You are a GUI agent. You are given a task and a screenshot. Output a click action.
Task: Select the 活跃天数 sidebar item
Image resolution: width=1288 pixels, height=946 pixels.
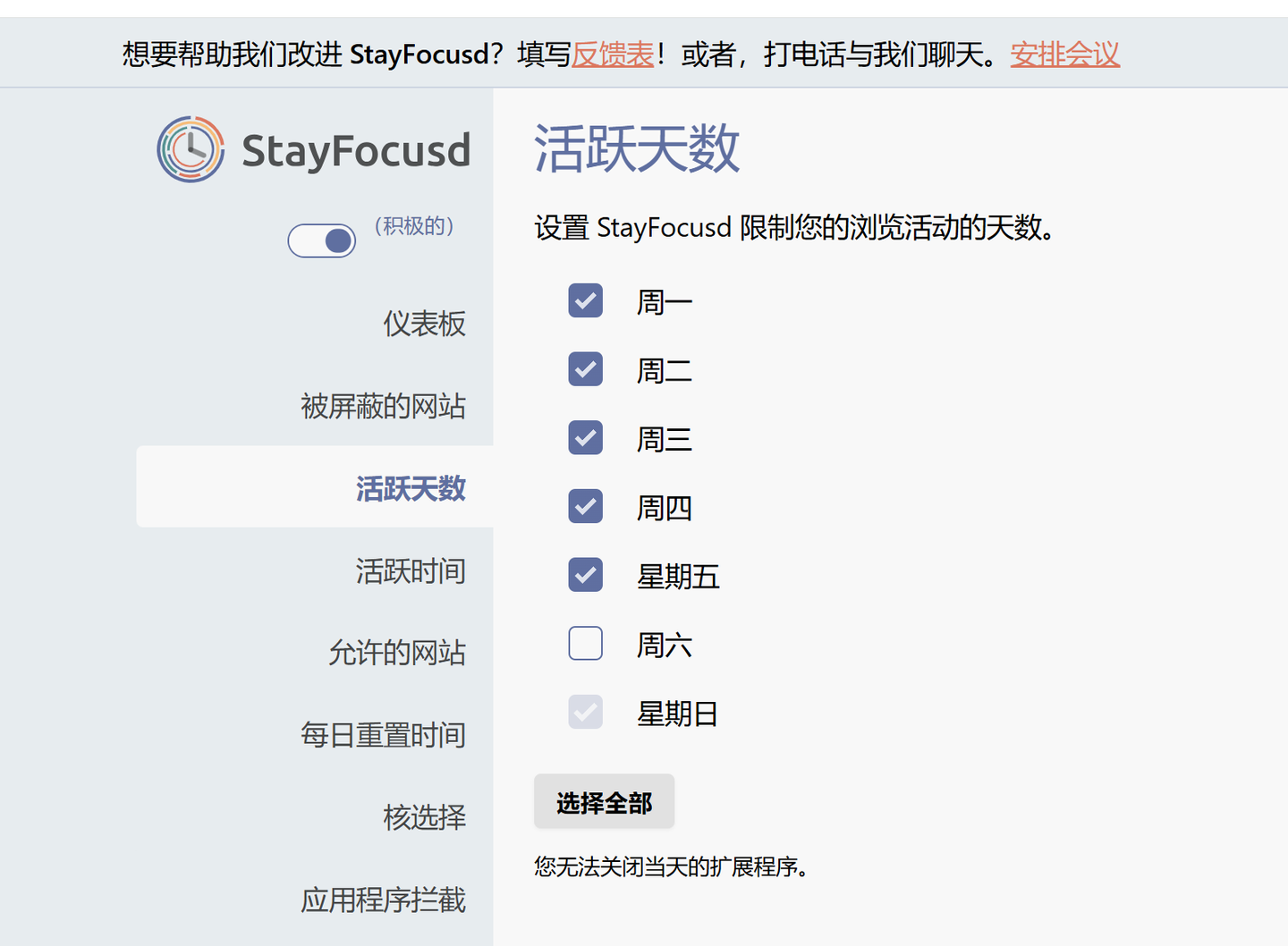coord(315,487)
